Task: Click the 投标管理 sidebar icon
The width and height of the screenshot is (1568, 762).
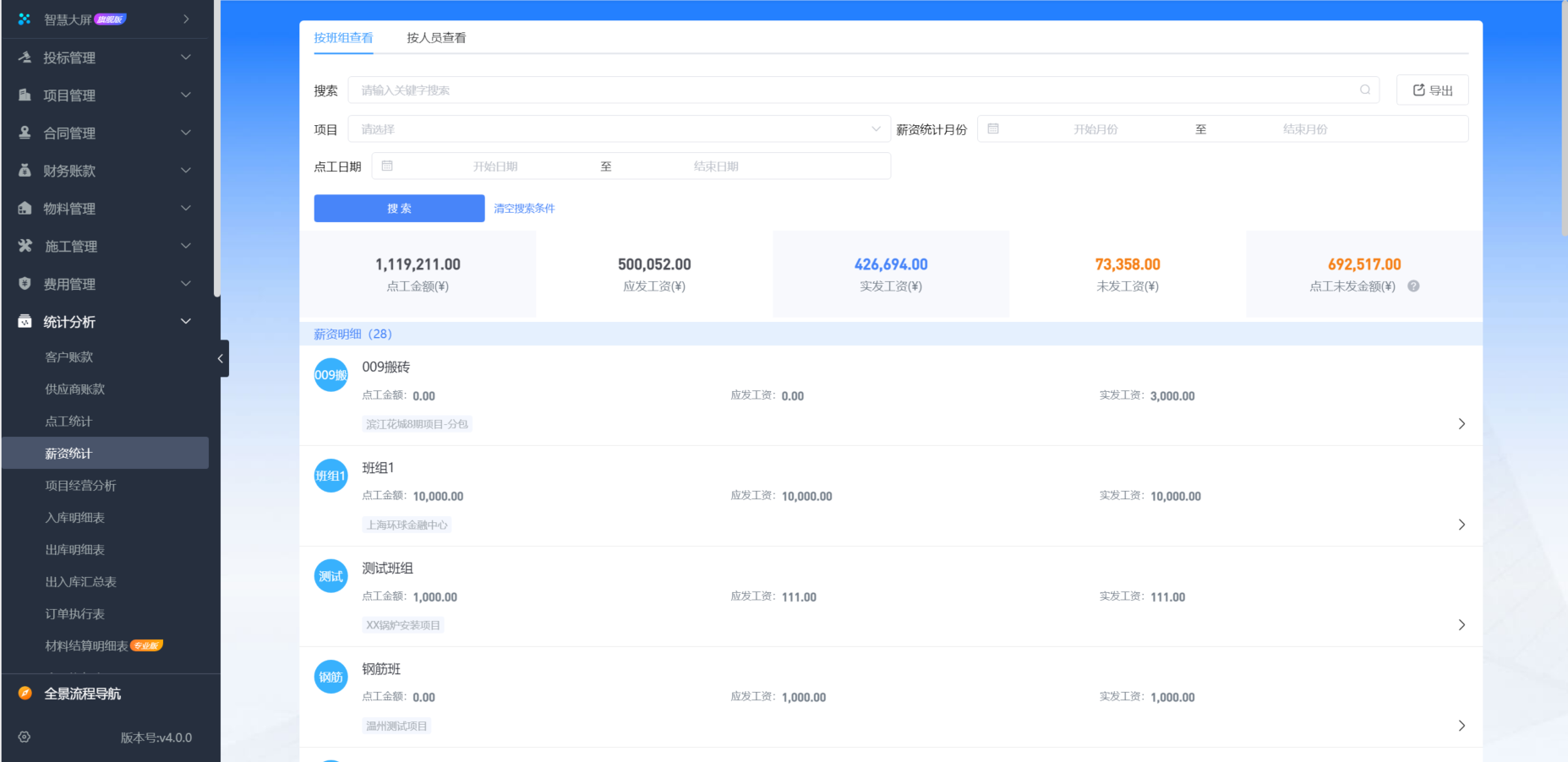Action: 24,57
